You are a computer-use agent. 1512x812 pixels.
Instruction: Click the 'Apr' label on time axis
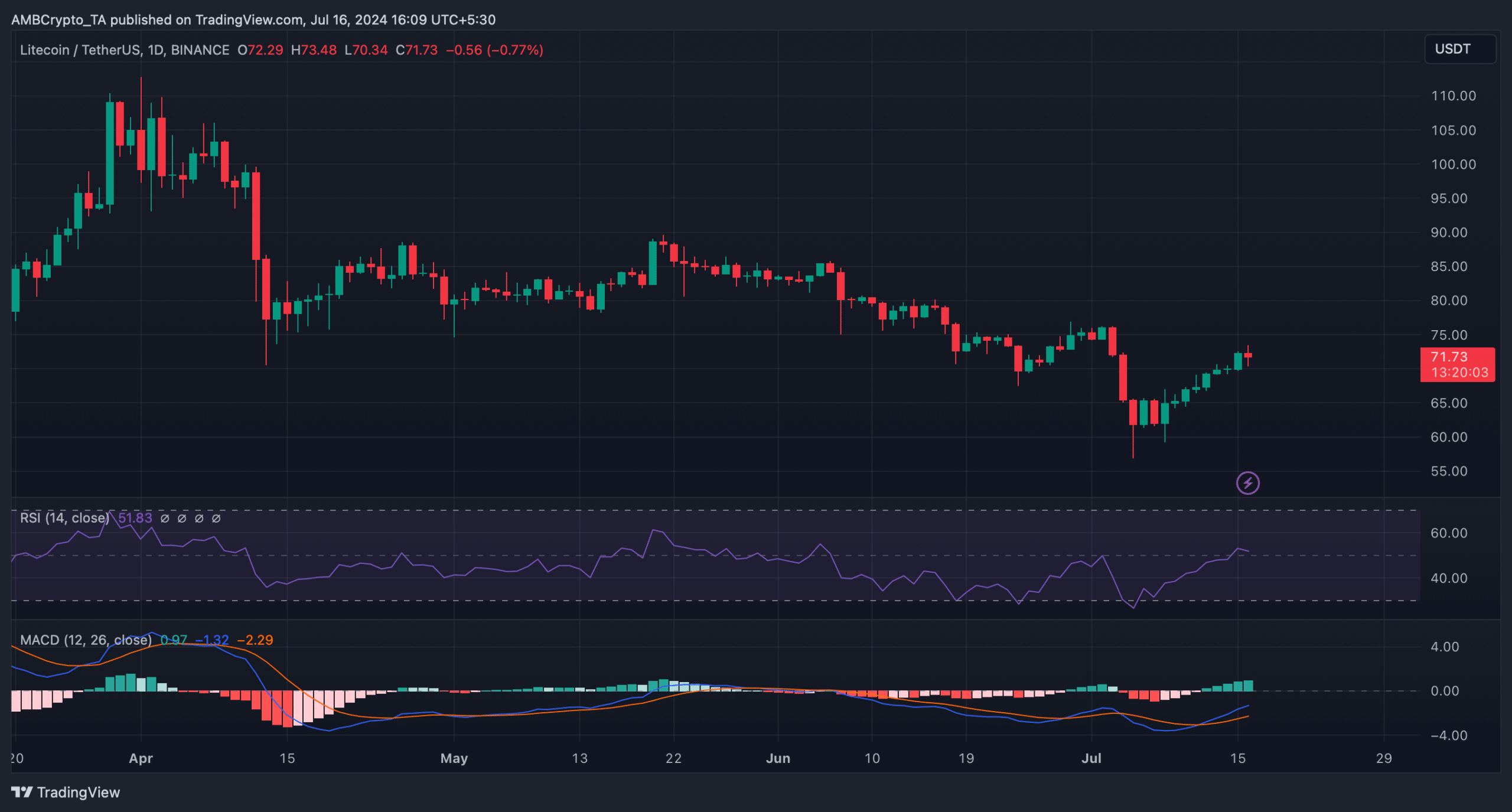(x=141, y=758)
